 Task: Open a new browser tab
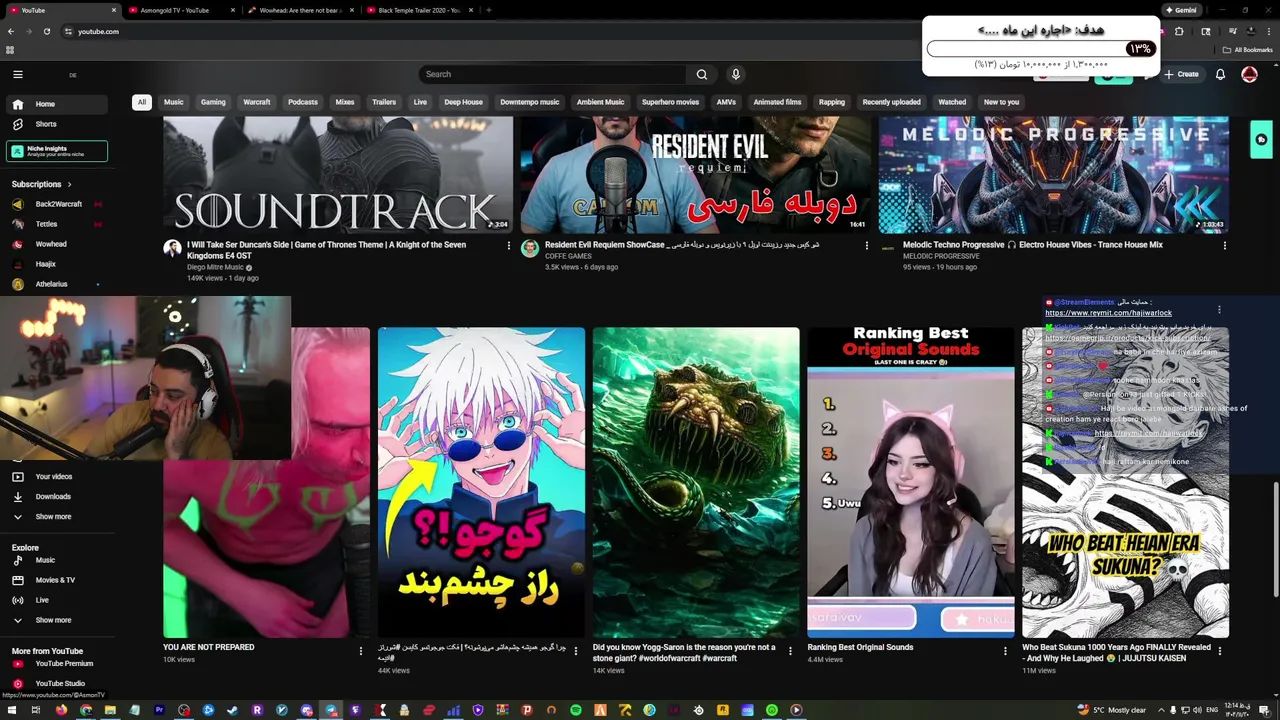pos(488,10)
